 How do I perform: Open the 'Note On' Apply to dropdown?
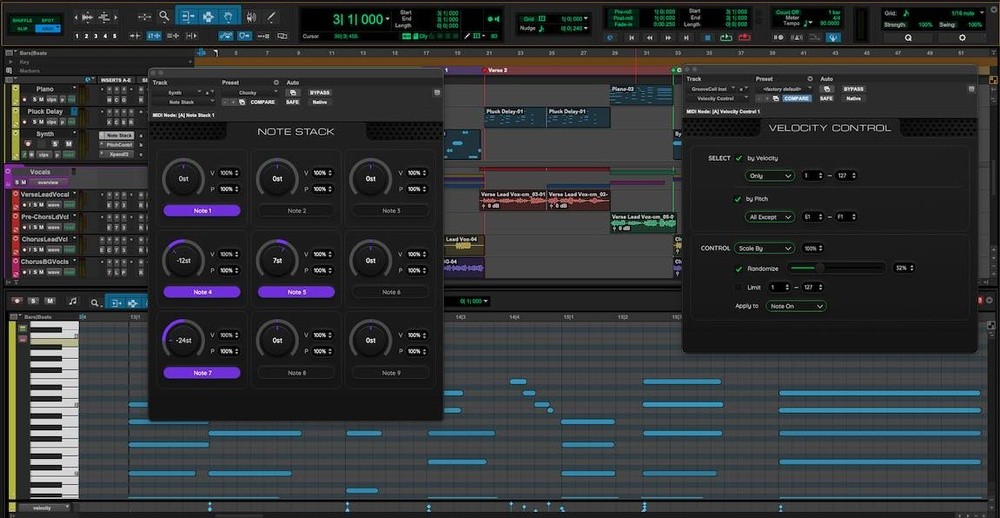[x=796, y=306]
